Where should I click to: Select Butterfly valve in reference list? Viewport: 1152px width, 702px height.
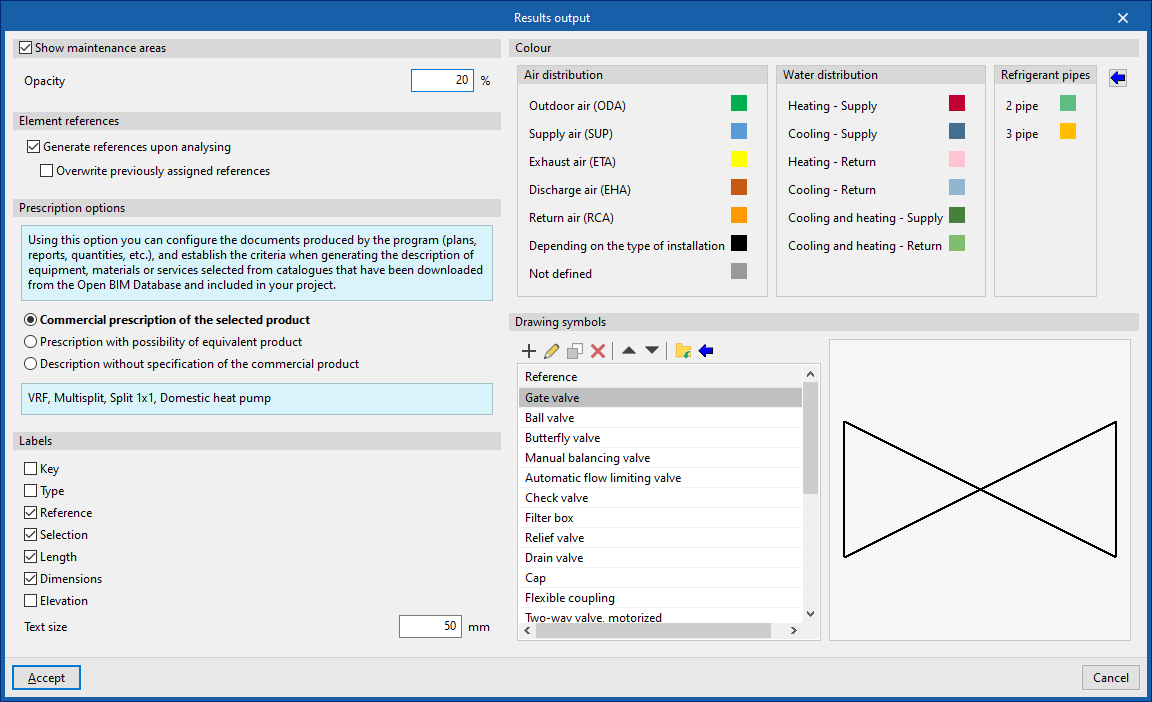coord(562,438)
